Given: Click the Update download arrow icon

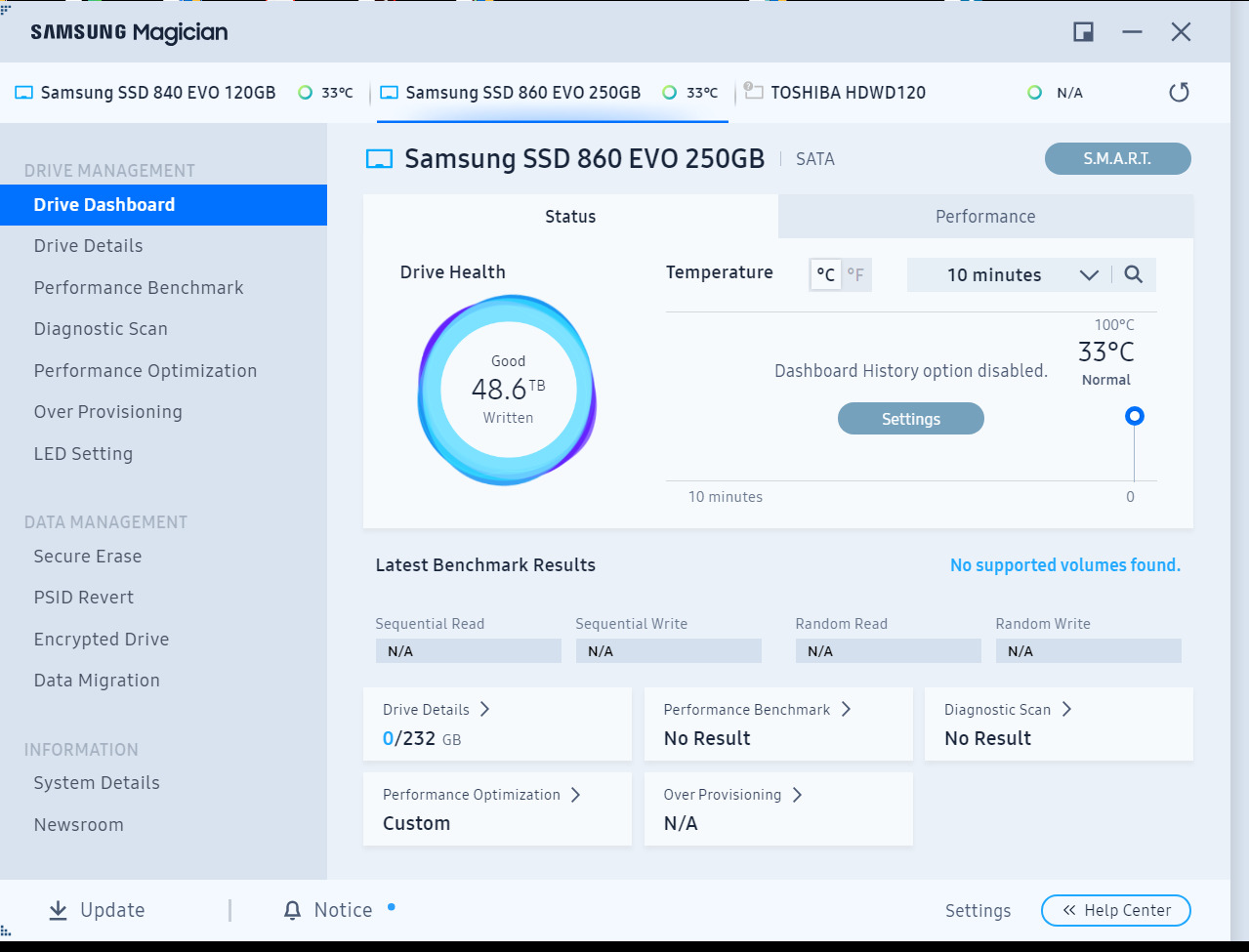Looking at the screenshot, I should point(59,910).
